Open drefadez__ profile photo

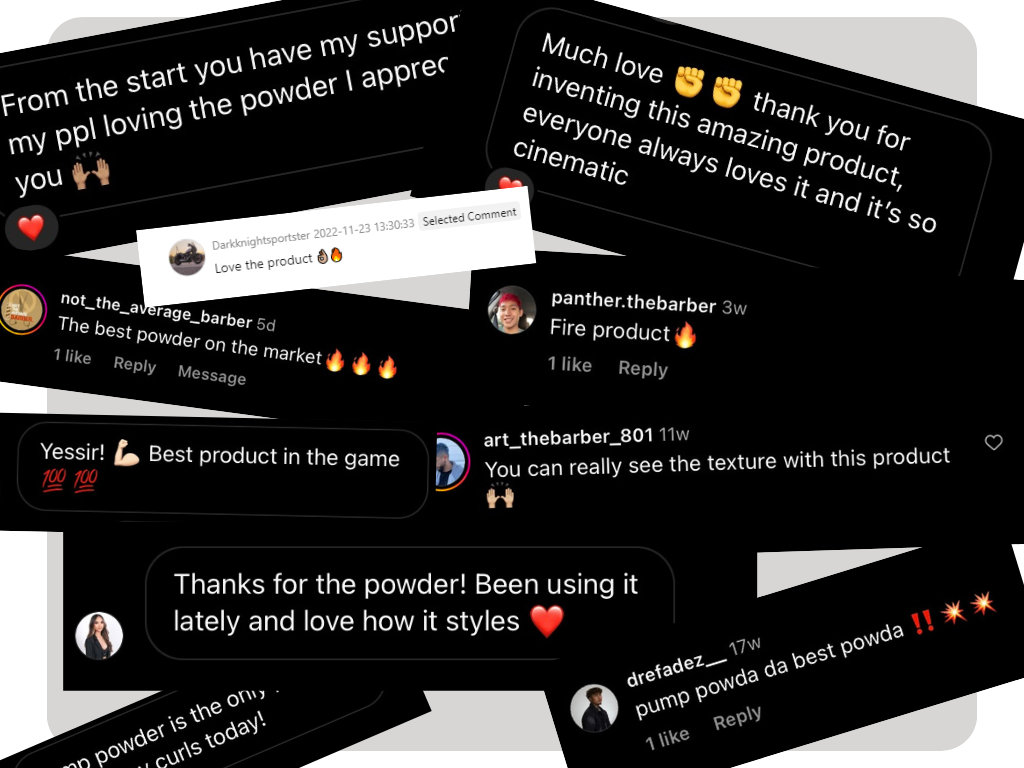click(x=594, y=709)
